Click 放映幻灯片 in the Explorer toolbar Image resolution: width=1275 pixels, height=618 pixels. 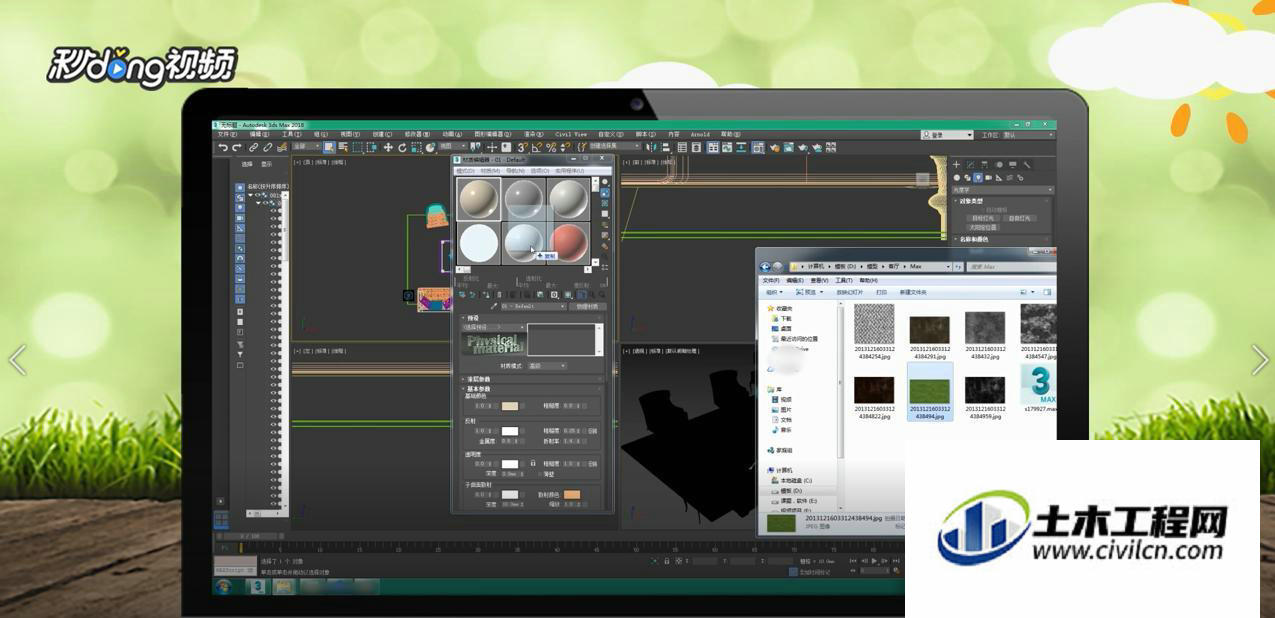point(850,292)
